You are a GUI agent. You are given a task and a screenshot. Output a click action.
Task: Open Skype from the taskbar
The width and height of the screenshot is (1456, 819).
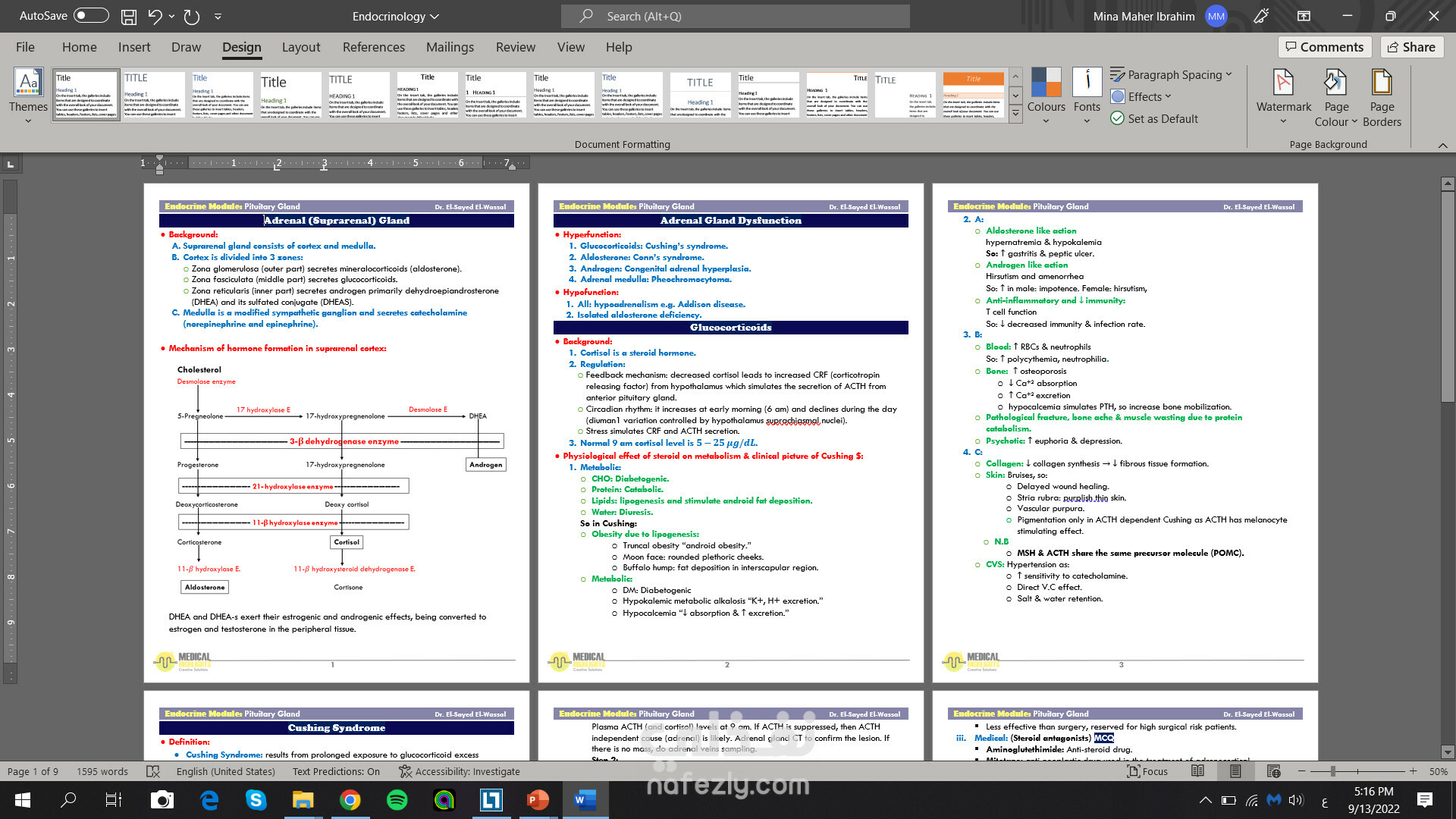(x=256, y=800)
